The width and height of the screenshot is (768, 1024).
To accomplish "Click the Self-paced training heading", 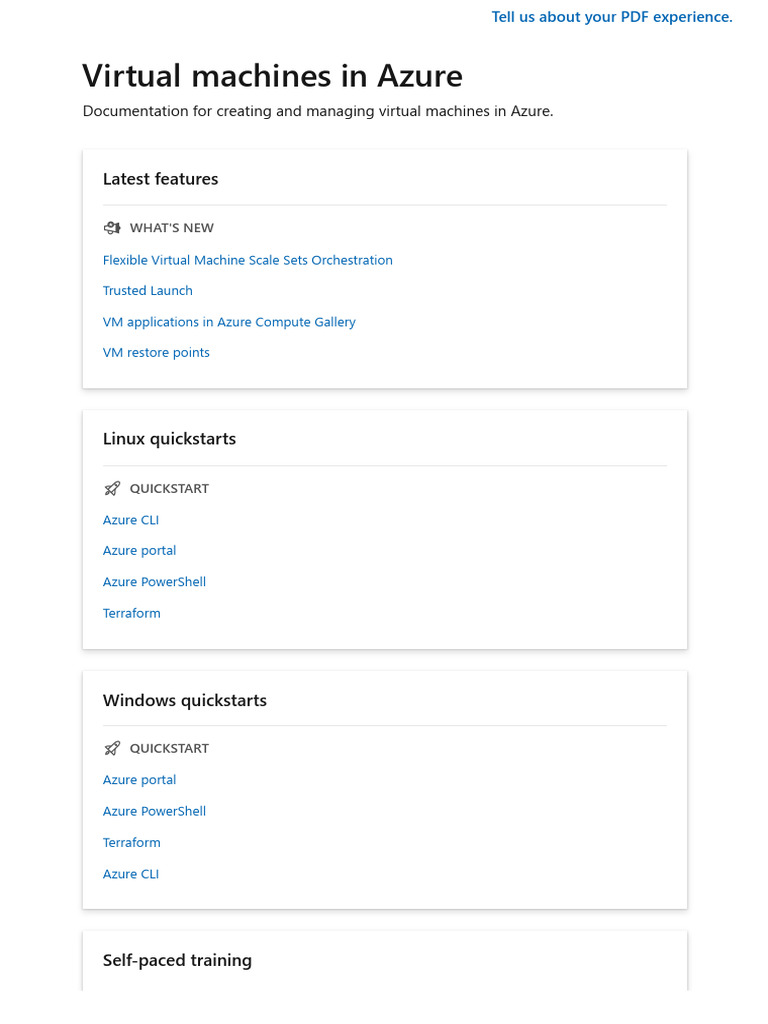I will point(177,960).
